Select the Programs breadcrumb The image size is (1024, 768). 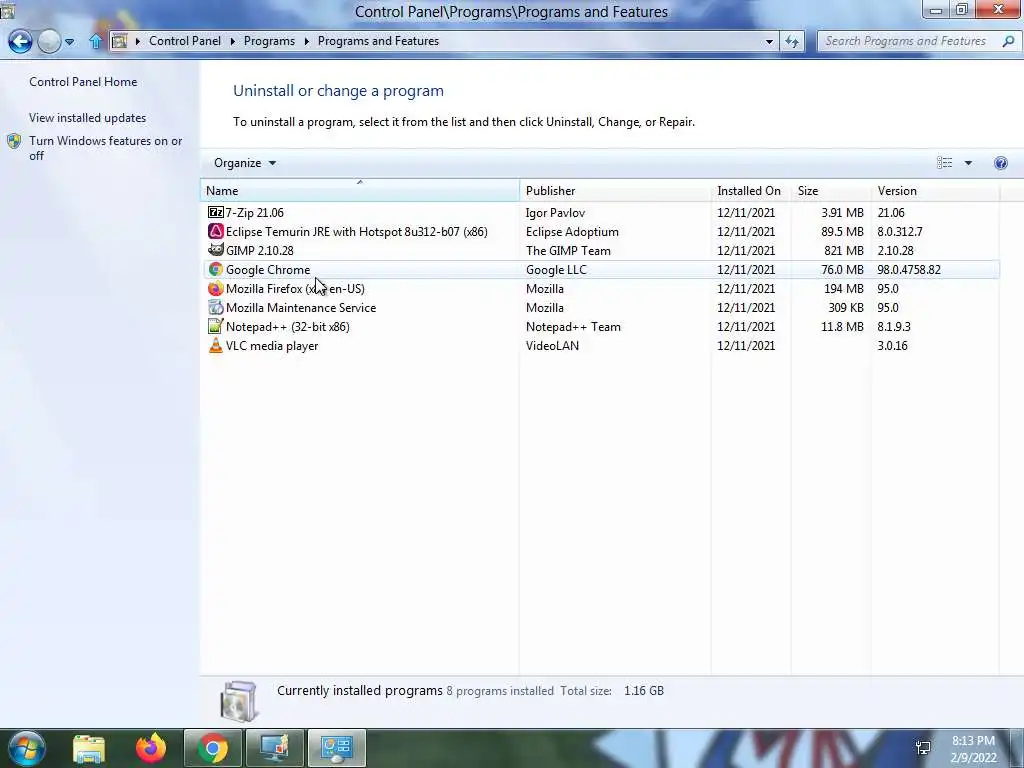coord(269,41)
